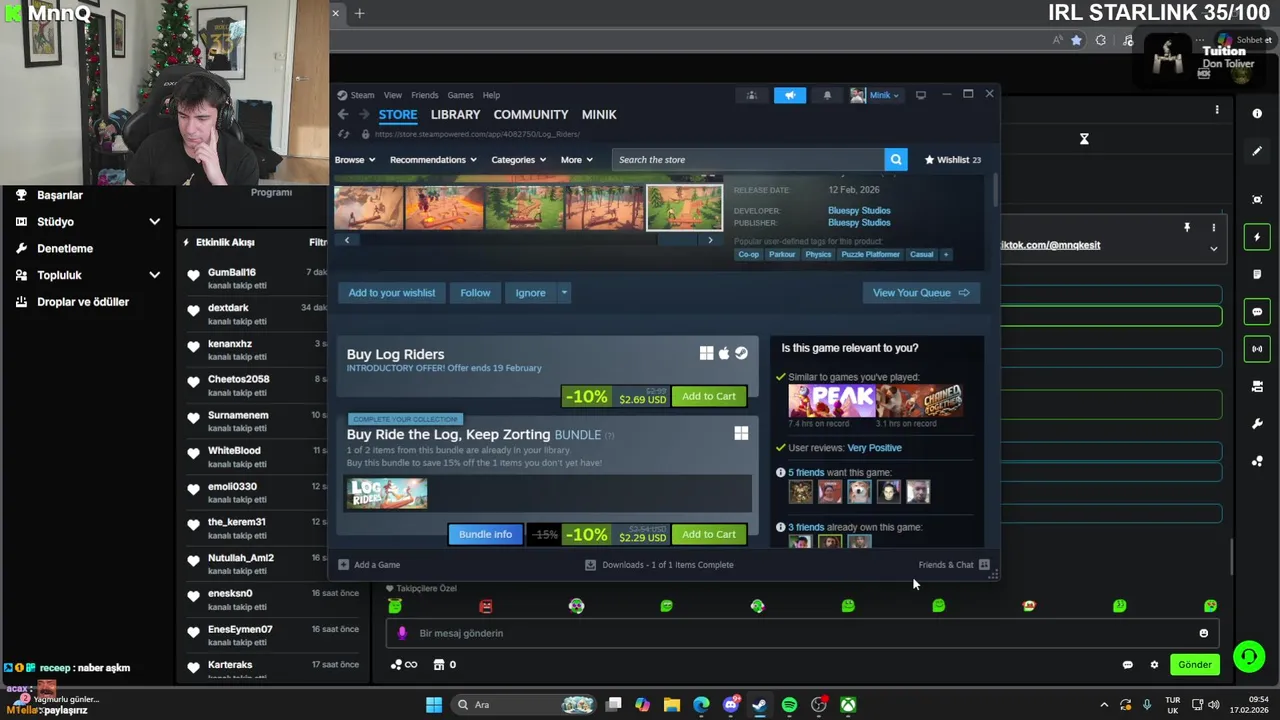Open the Recommendations dropdown
Viewport: 1280px width, 720px height.
point(433,160)
